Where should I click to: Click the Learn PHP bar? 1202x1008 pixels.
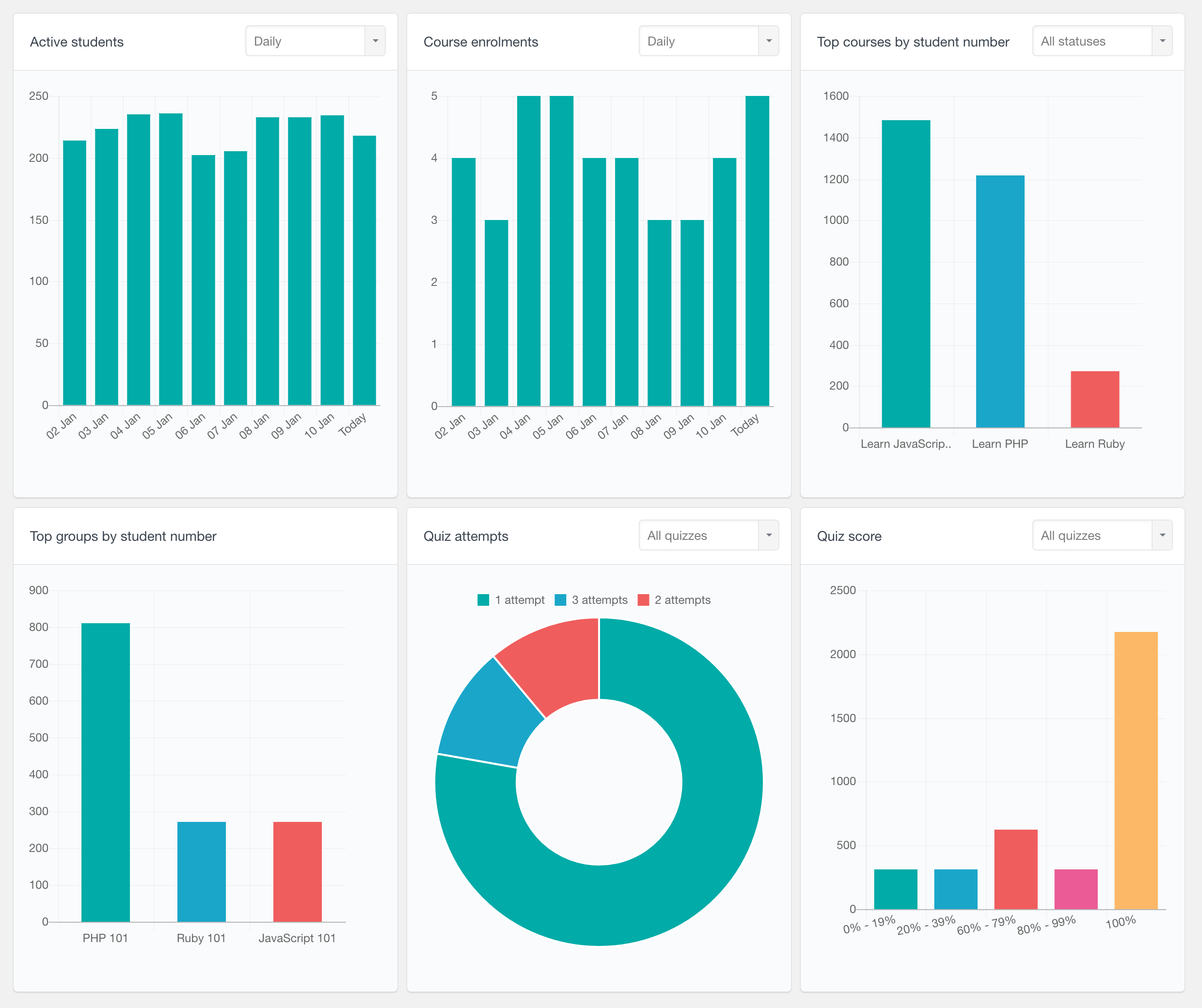coord(1000,300)
